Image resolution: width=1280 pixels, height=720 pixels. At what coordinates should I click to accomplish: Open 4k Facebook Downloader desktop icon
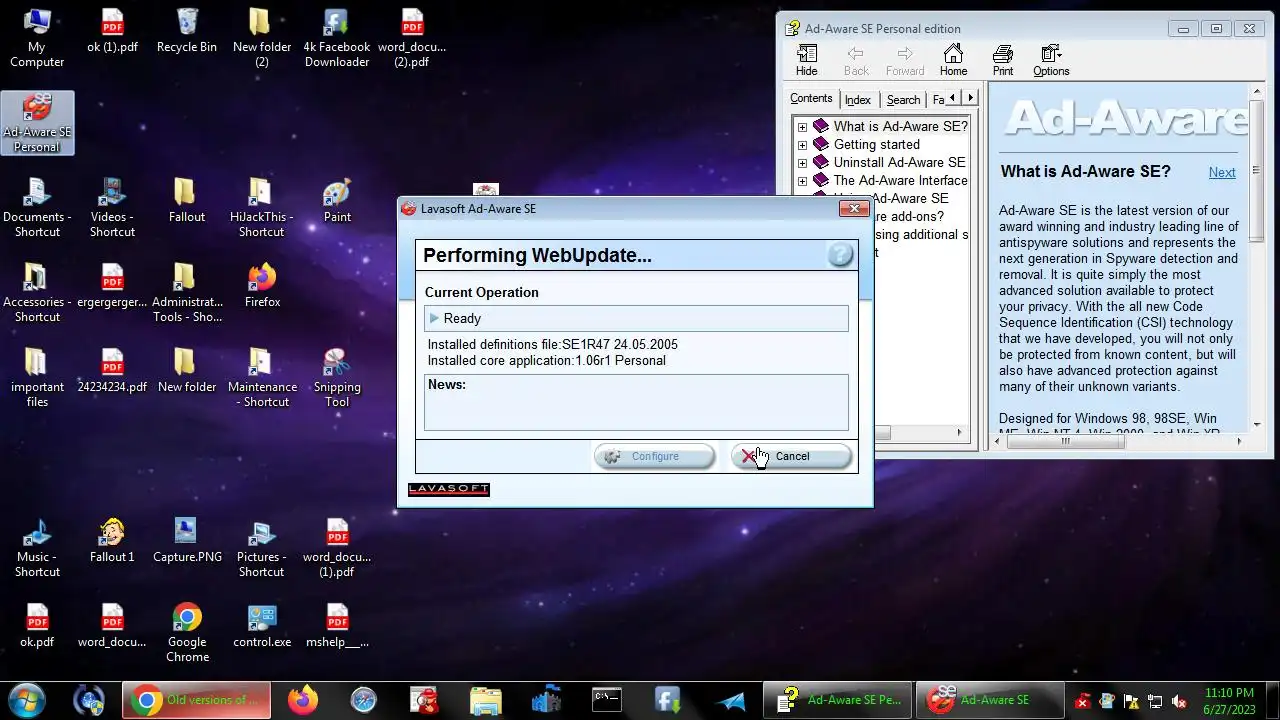pyautogui.click(x=337, y=38)
